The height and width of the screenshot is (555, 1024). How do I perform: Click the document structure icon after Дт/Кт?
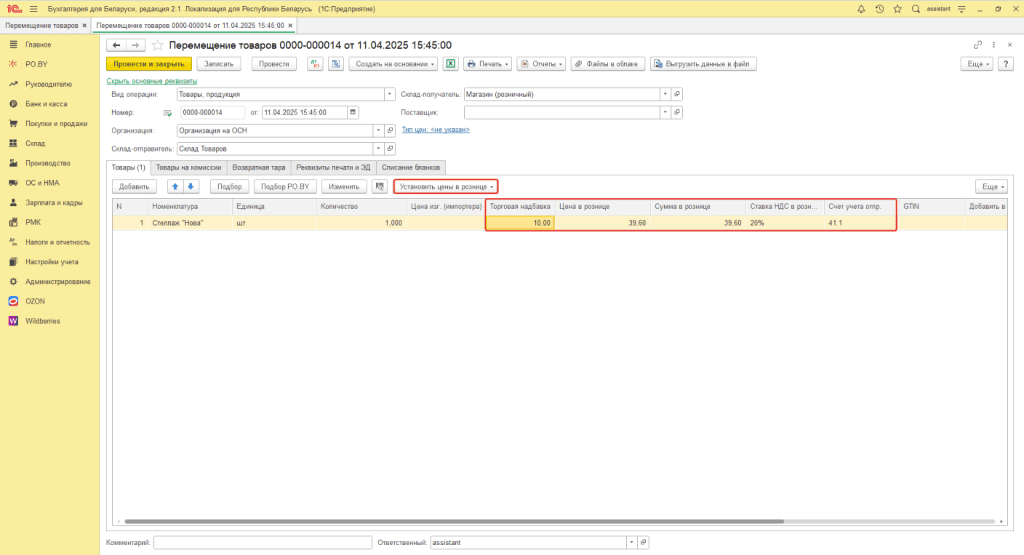tap(336, 64)
